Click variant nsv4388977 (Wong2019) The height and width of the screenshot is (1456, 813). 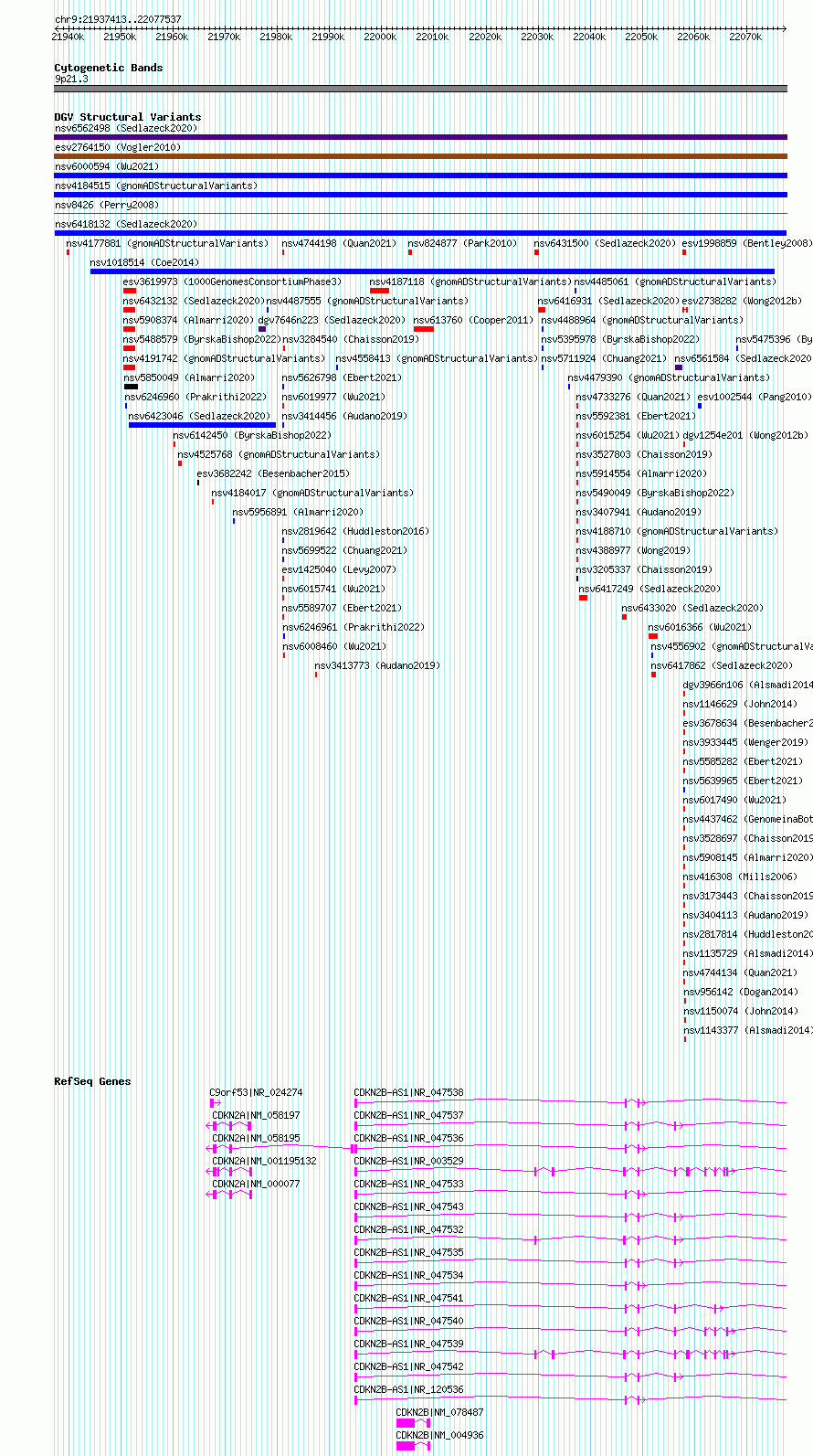point(633,550)
